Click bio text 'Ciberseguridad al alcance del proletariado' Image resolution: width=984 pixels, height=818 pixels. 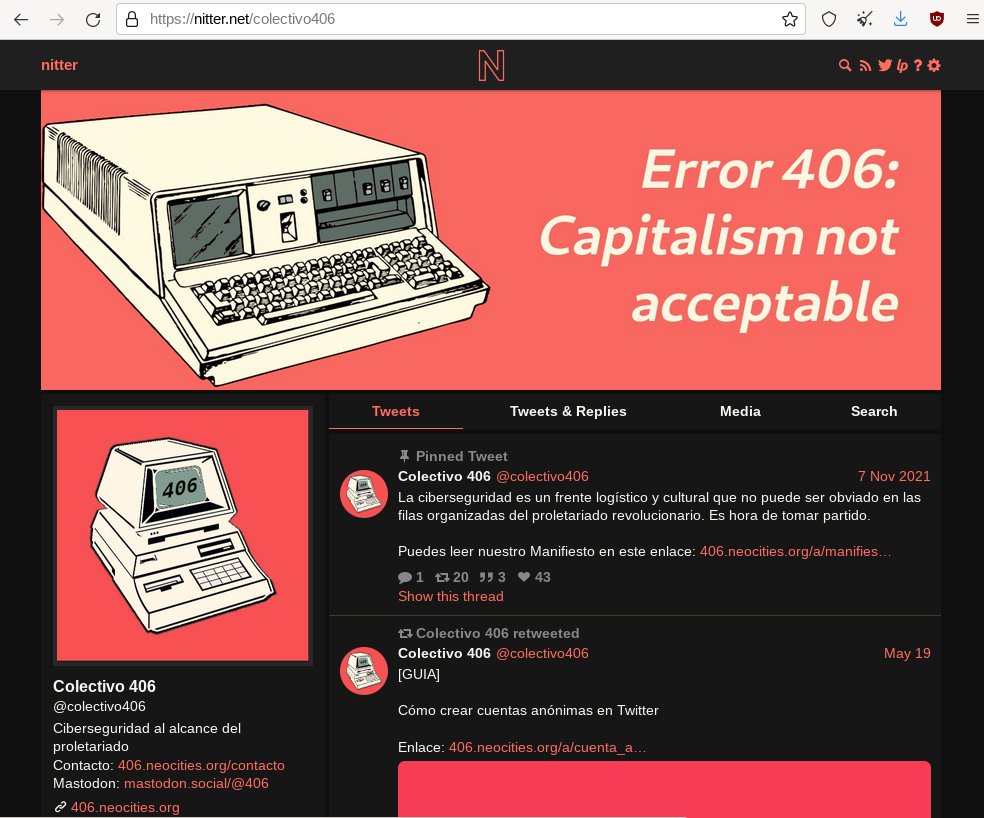coord(147,738)
